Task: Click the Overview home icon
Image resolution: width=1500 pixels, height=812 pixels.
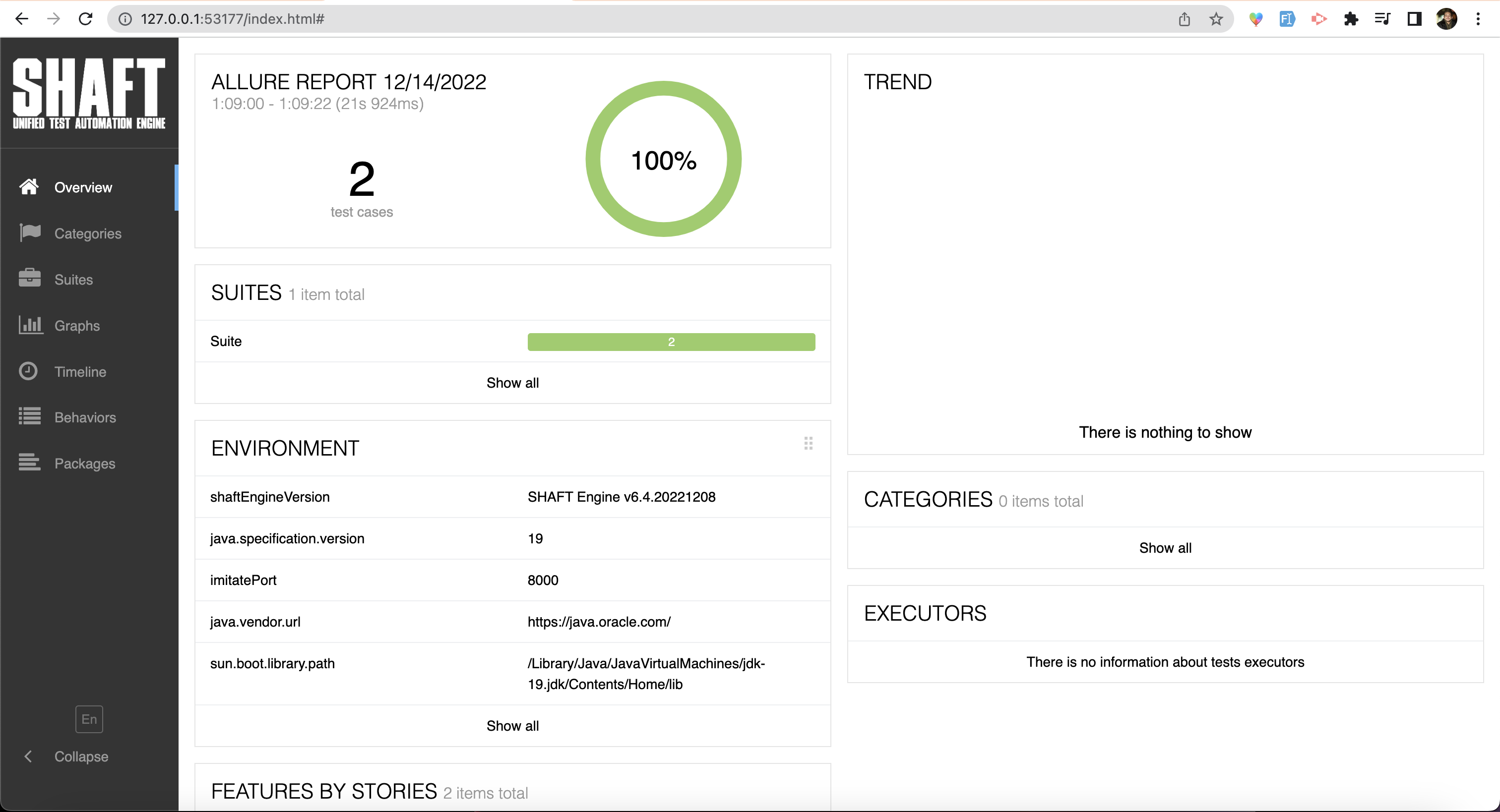Action: 29,187
